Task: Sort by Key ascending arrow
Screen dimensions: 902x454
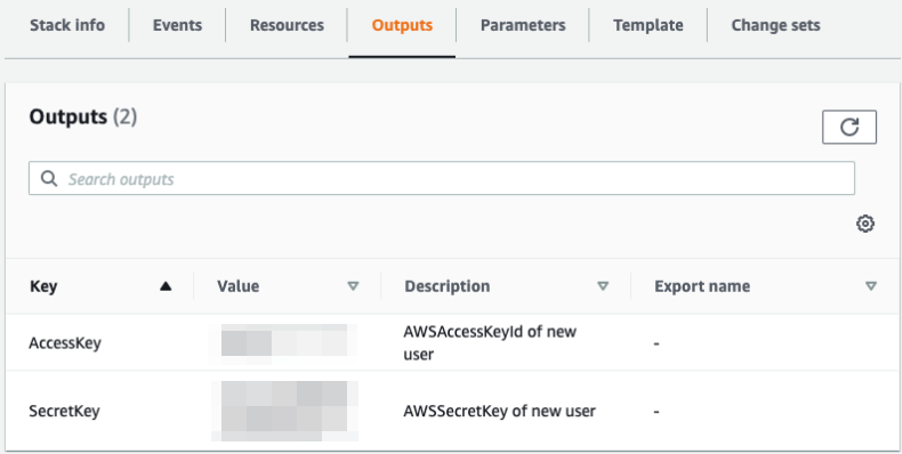Action: click(166, 286)
